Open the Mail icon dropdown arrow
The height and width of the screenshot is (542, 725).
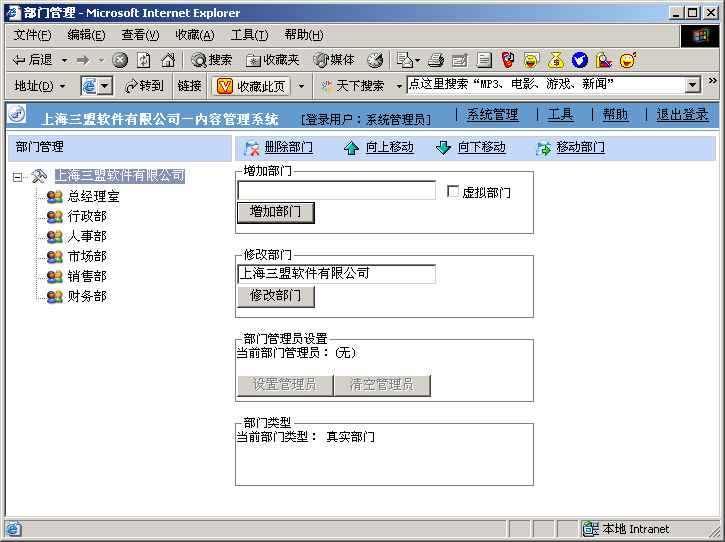pos(418,60)
